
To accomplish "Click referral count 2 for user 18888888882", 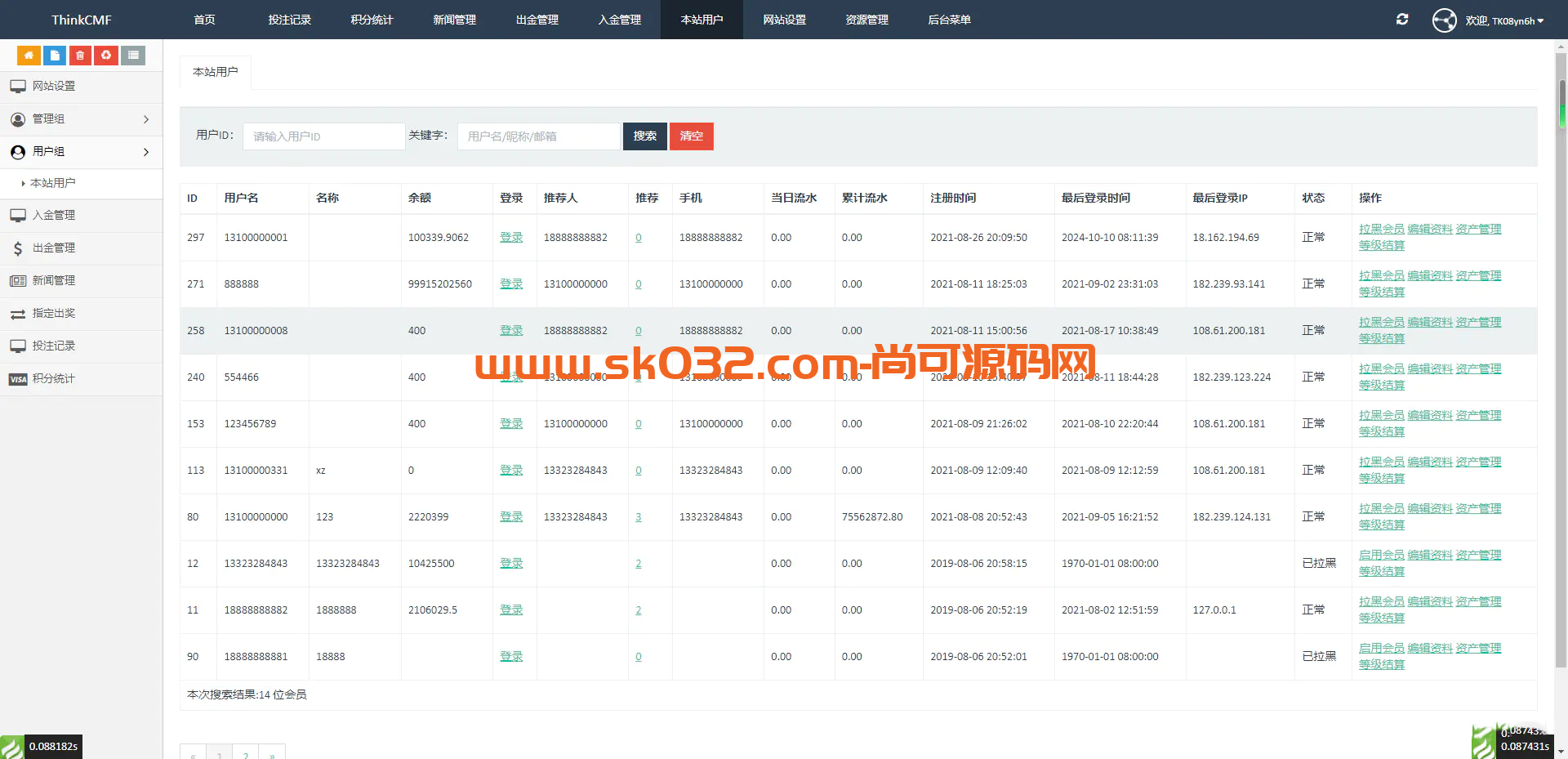I will [x=639, y=610].
